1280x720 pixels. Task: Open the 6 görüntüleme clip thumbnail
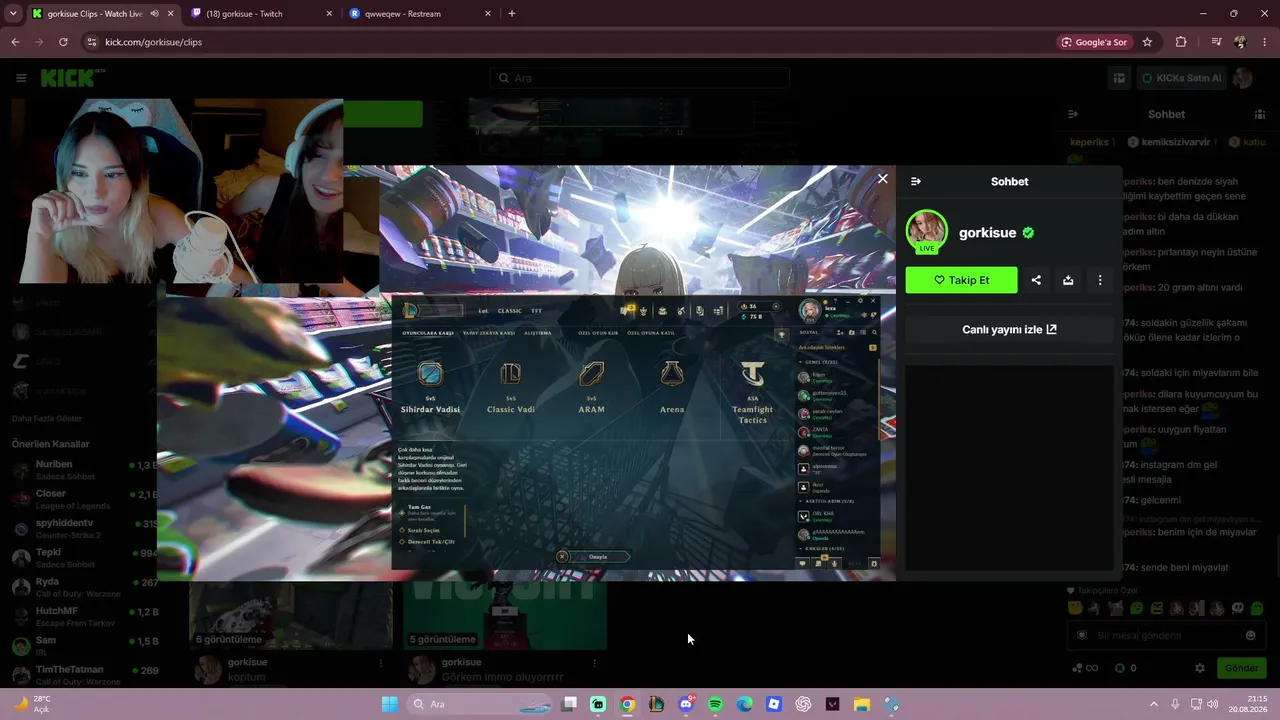tap(291, 614)
